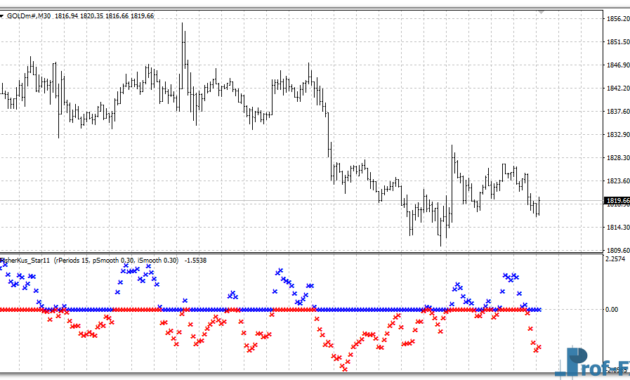Click the chart shift triangle marker at top
This screenshot has height=380, width=630.
[x=541, y=12]
